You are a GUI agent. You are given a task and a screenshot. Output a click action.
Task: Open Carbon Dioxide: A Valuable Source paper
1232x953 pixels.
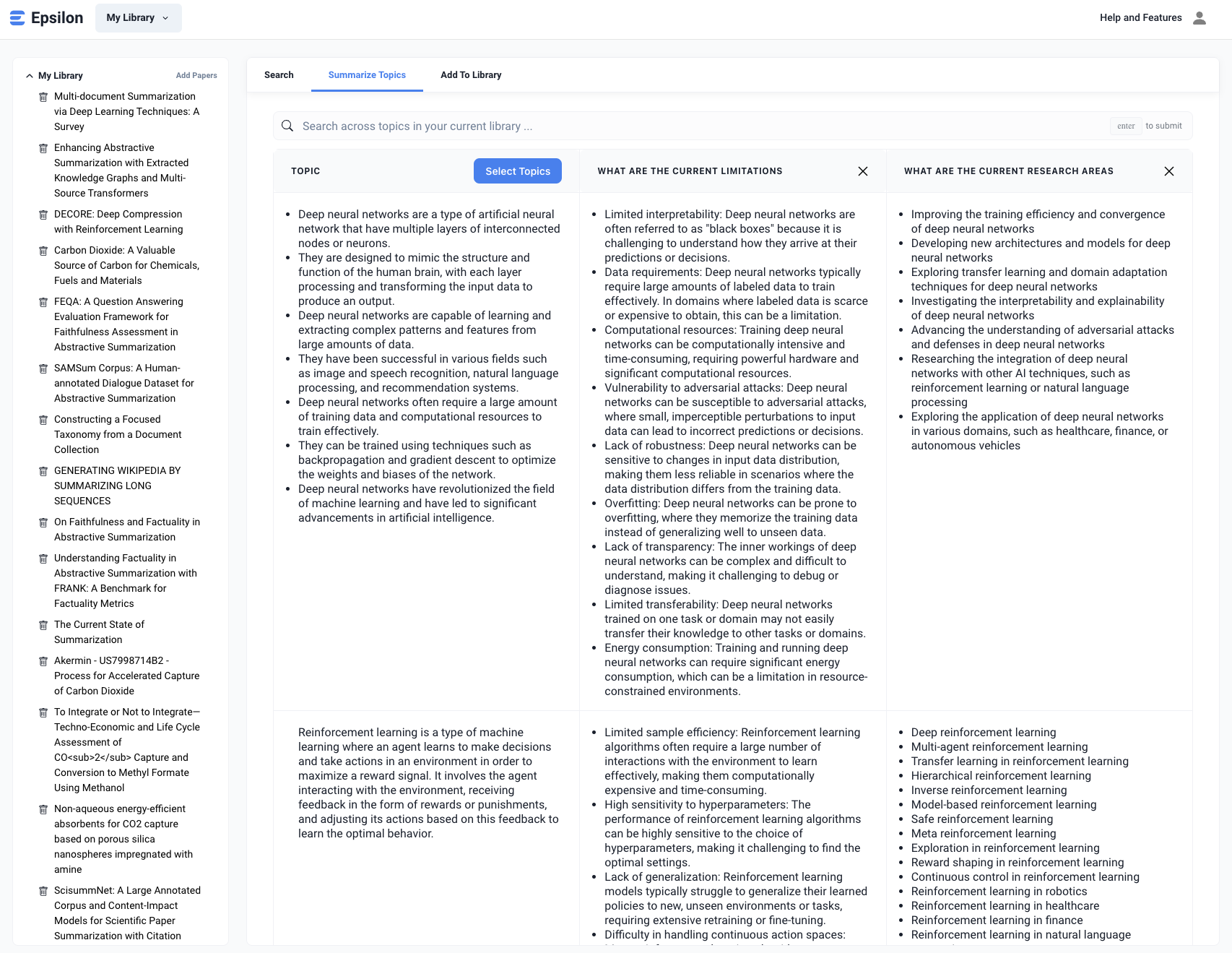(126, 266)
